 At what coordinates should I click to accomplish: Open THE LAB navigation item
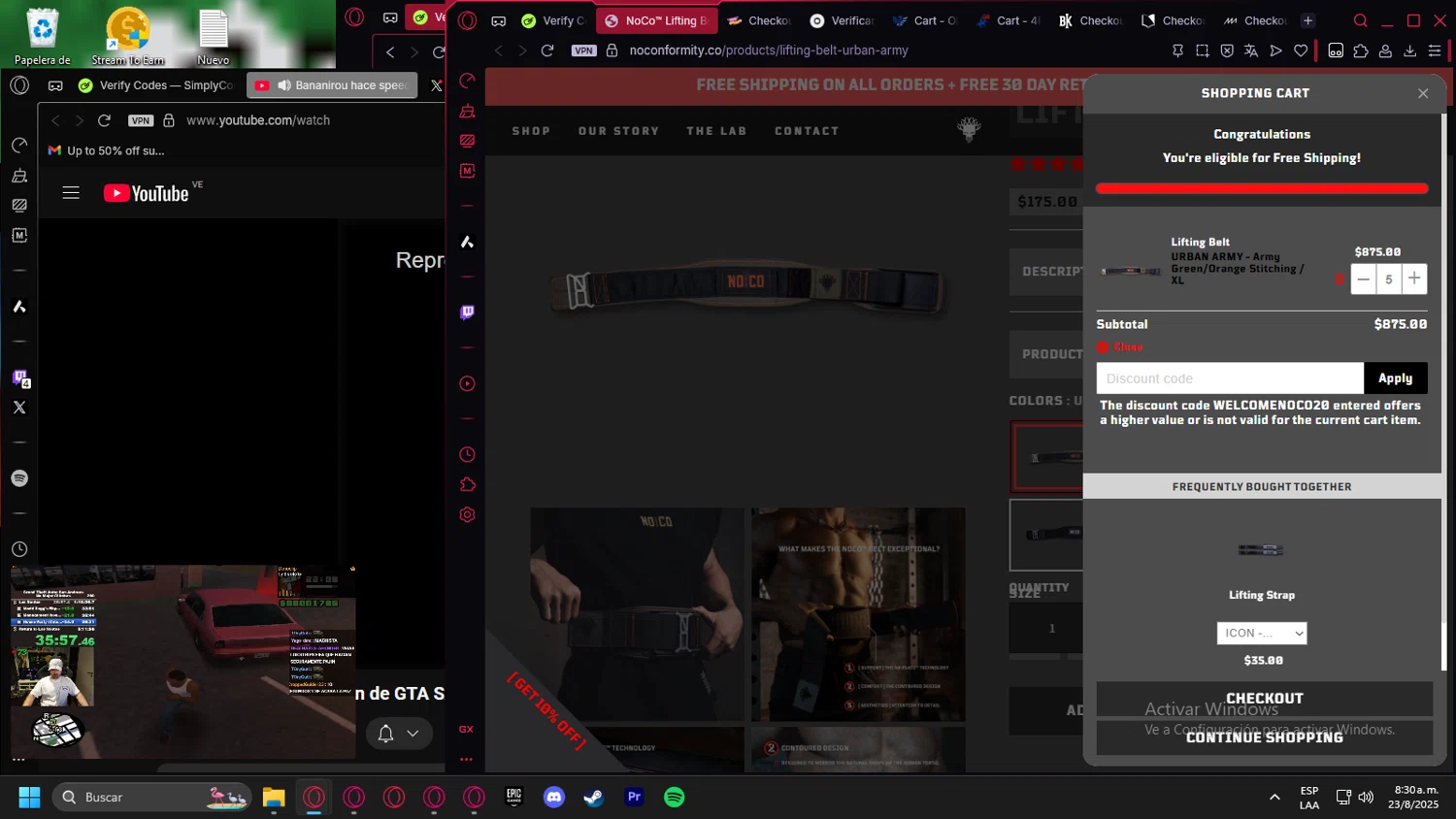[716, 131]
